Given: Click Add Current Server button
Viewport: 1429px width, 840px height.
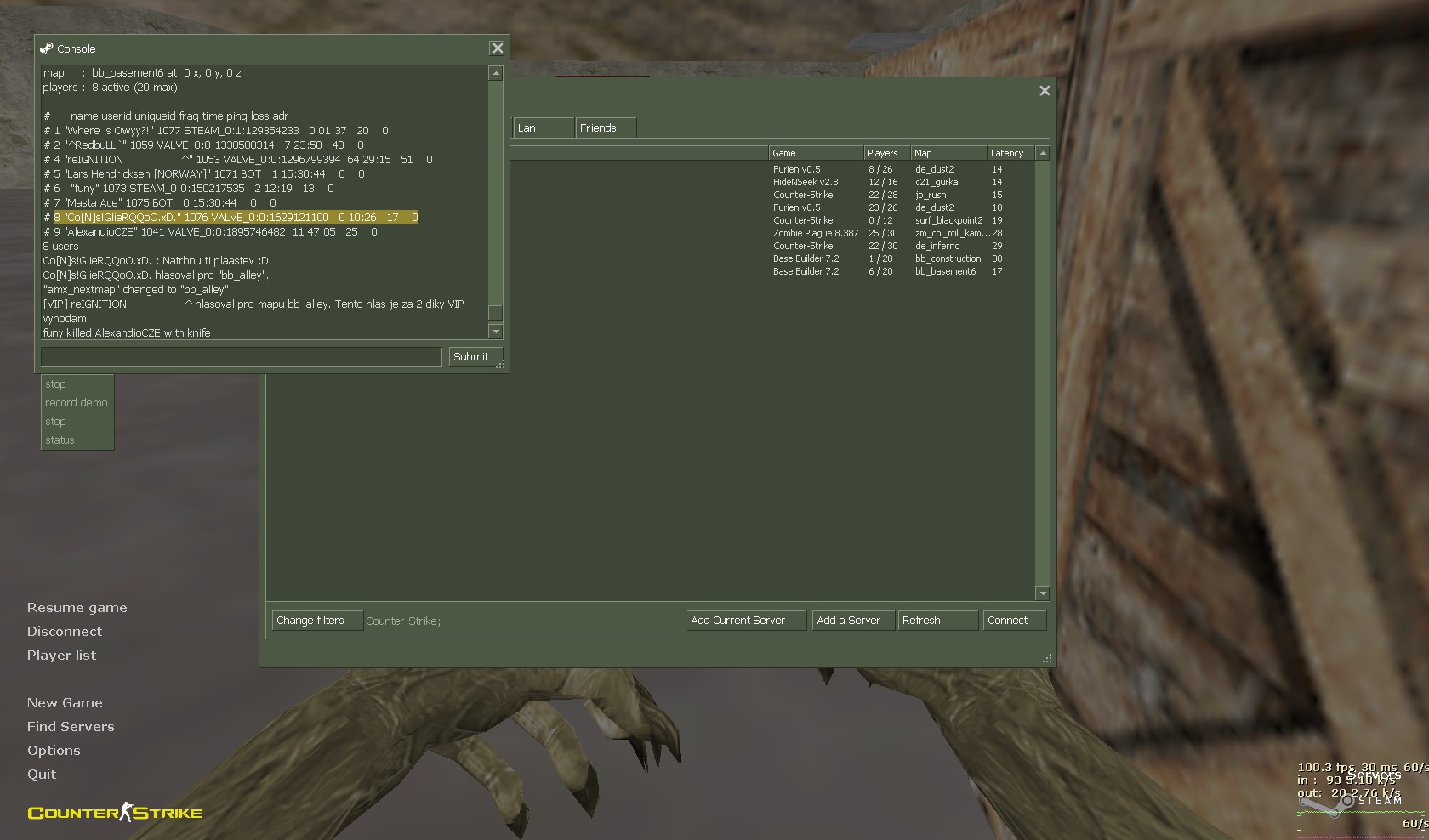Looking at the screenshot, I should pos(746,621).
